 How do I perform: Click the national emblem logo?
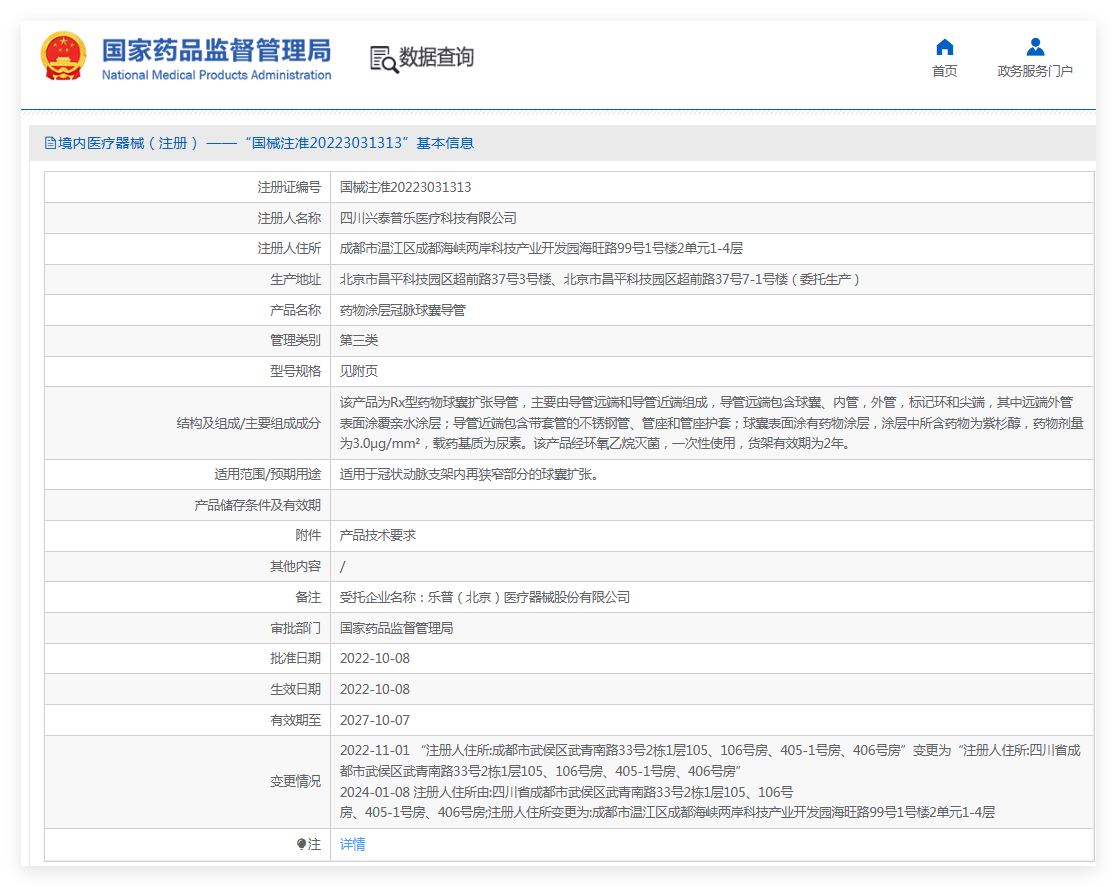pyautogui.click(x=63, y=56)
